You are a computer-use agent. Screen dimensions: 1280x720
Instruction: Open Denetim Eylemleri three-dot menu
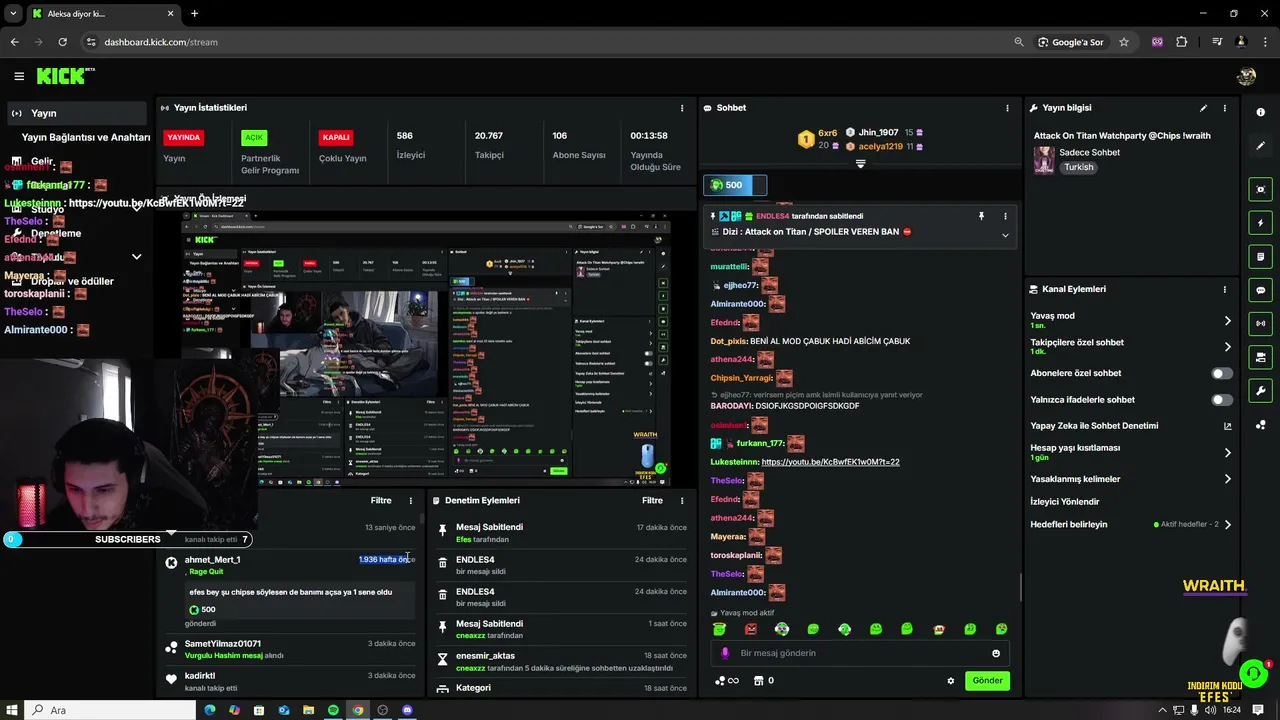[682, 500]
